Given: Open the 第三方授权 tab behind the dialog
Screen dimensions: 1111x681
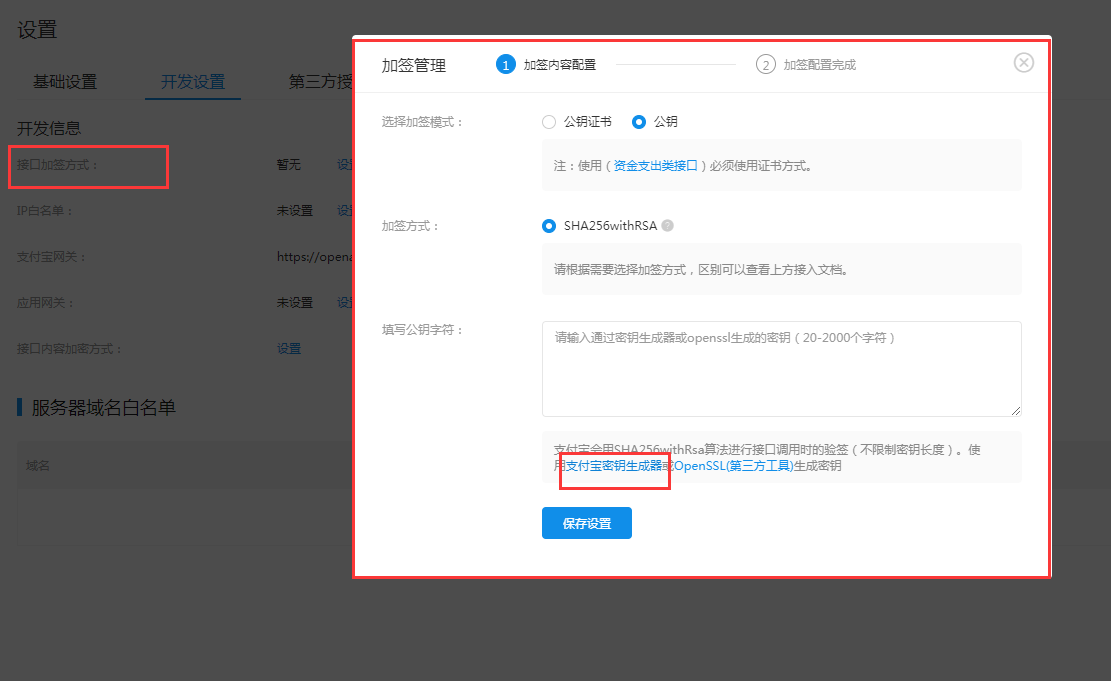Looking at the screenshot, I should 320,81.
